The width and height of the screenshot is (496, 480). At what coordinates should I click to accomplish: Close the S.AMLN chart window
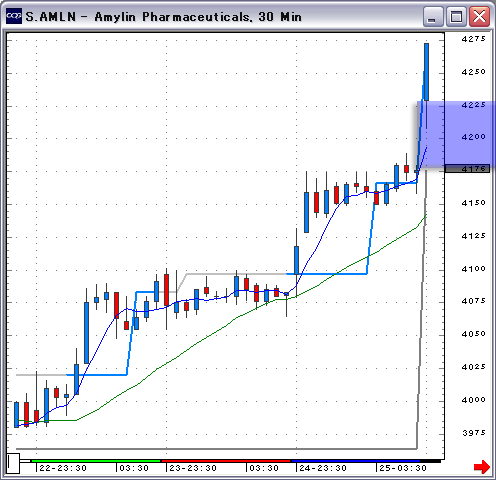[x=479, y=16]
